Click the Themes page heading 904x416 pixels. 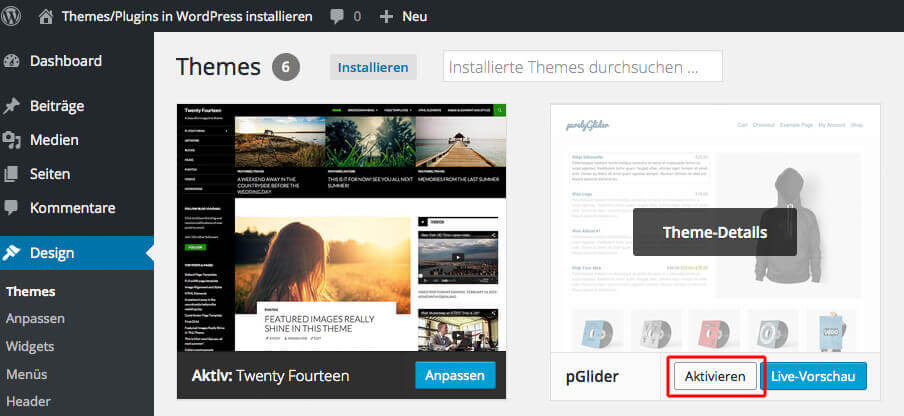point(219,67)
